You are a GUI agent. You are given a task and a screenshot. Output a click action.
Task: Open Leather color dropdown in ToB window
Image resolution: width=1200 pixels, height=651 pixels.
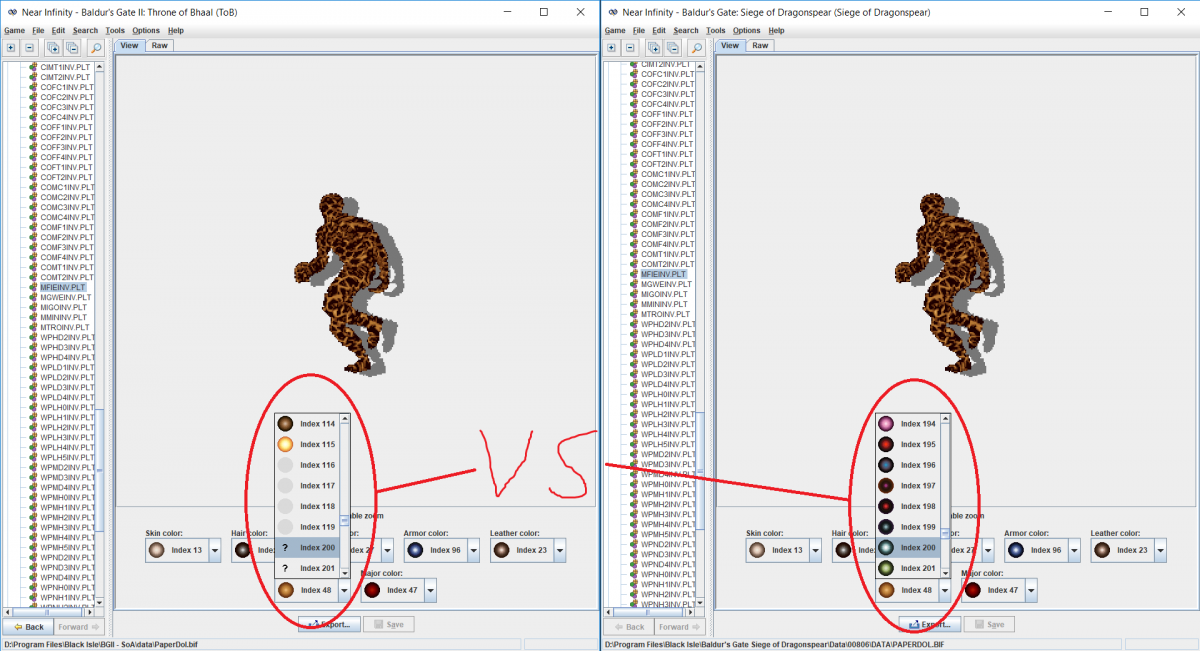(x=558, y=550)
